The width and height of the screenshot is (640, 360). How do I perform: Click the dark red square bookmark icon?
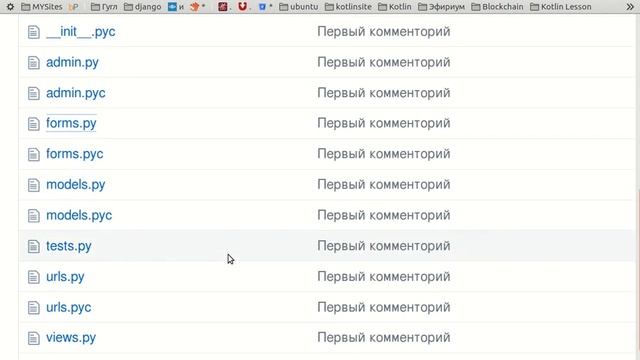click(222, 7)
